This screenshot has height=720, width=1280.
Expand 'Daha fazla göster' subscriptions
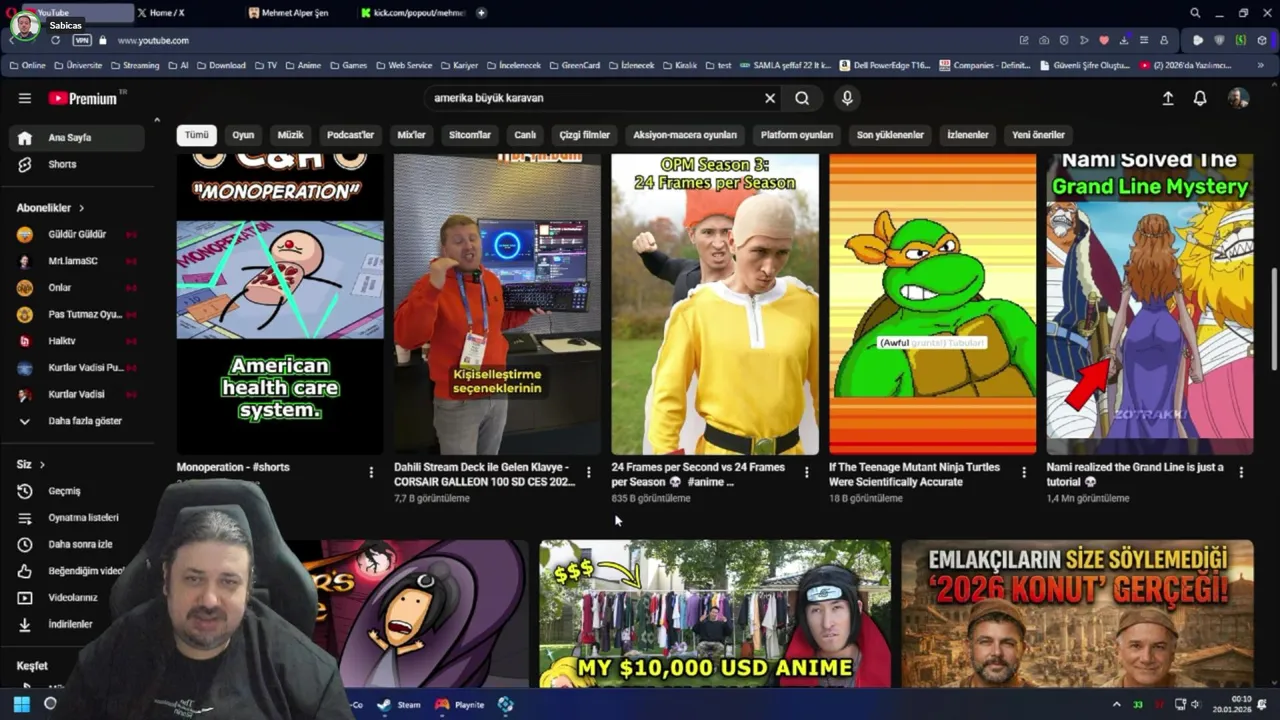click(x=78, y=421)
